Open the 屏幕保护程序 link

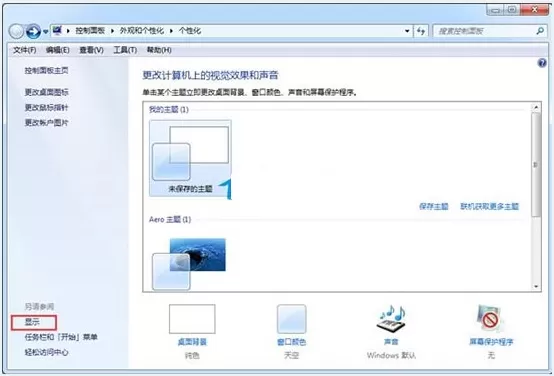[491, 342]
